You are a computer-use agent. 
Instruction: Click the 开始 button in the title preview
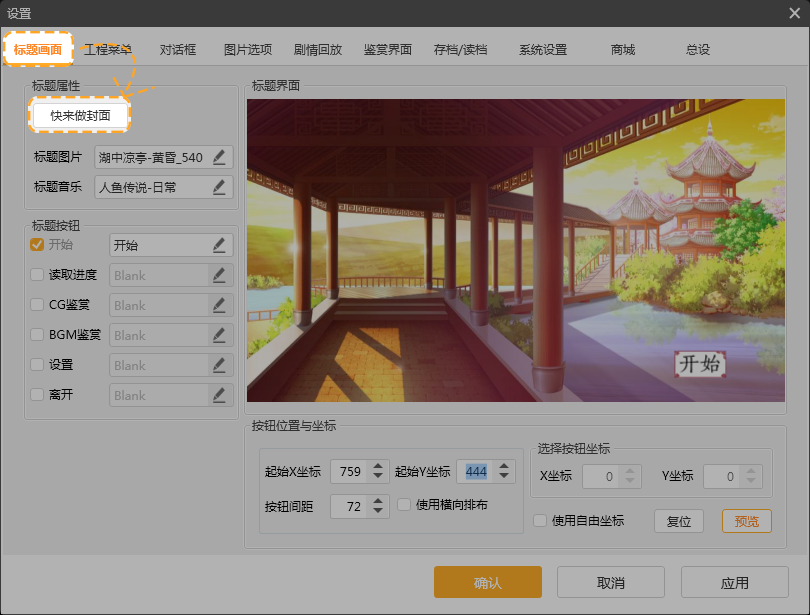(699, 364)
